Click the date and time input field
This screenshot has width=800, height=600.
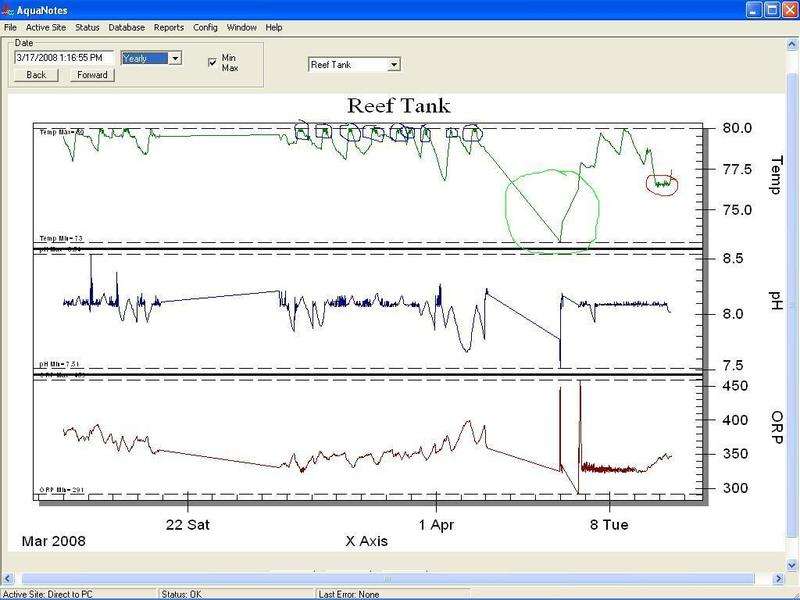click(x=64, y=58)
